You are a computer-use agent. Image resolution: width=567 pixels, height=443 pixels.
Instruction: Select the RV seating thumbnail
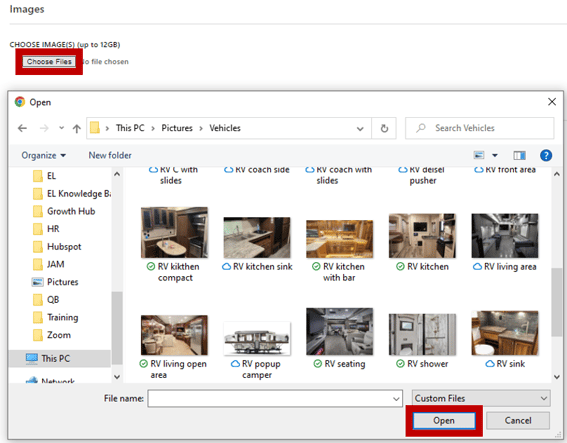(x=339, y=331)
